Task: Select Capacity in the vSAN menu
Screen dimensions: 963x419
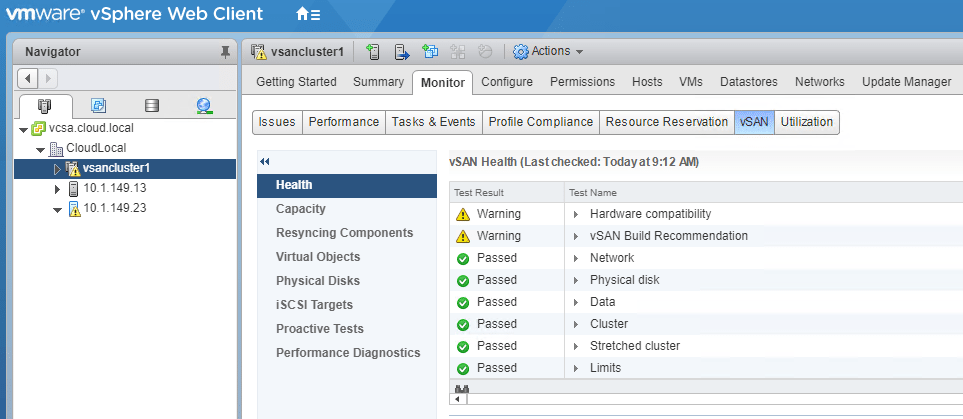Action: pos(301,209)
